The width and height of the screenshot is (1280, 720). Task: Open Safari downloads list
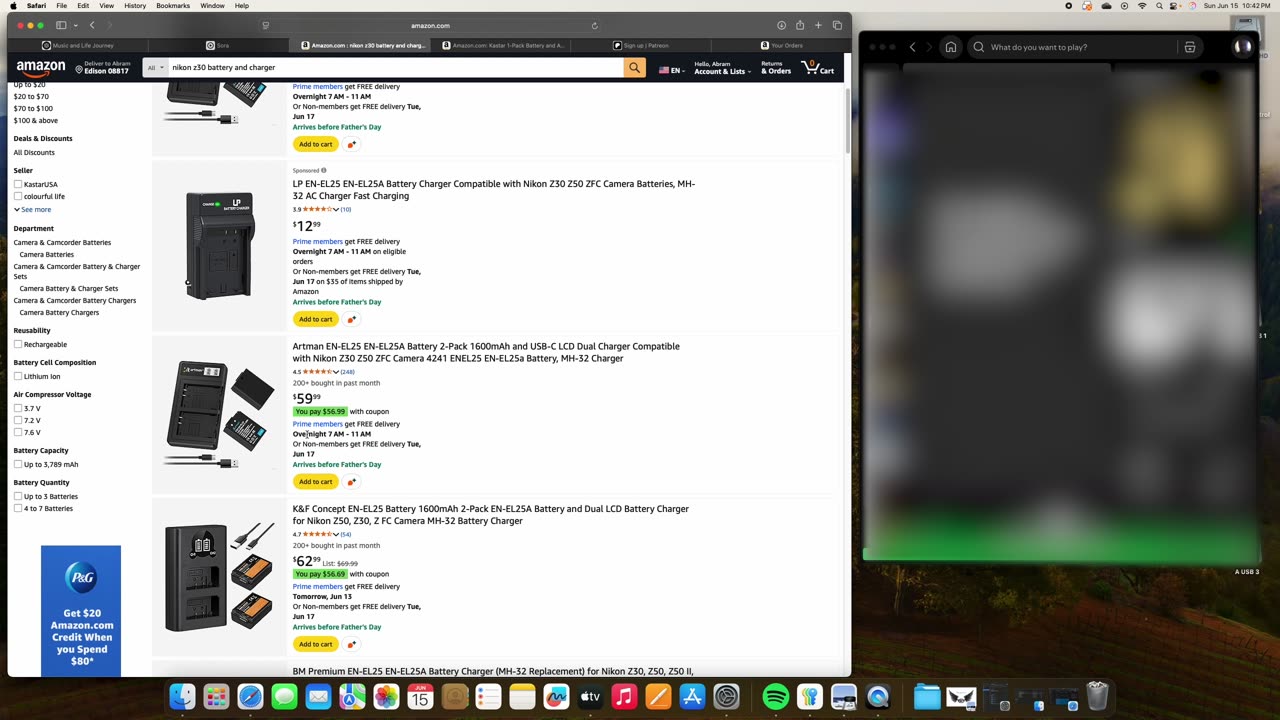click(781, 25)
